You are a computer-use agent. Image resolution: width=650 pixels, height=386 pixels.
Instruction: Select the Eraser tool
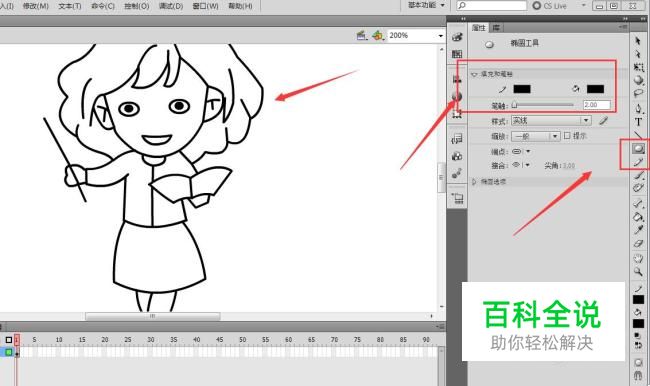click(638, 243)
